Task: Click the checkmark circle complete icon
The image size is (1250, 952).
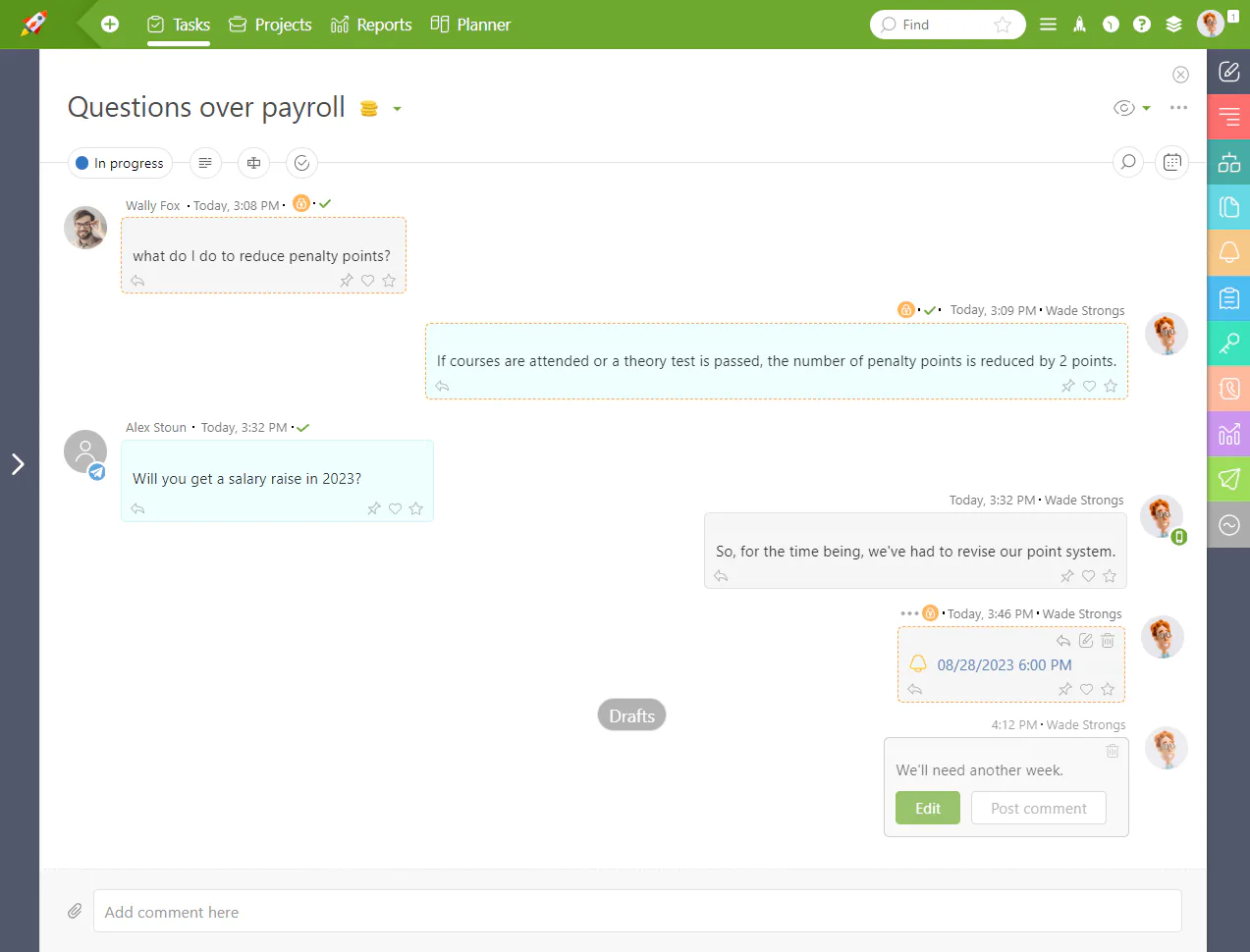Action: [x=301, y=163]
